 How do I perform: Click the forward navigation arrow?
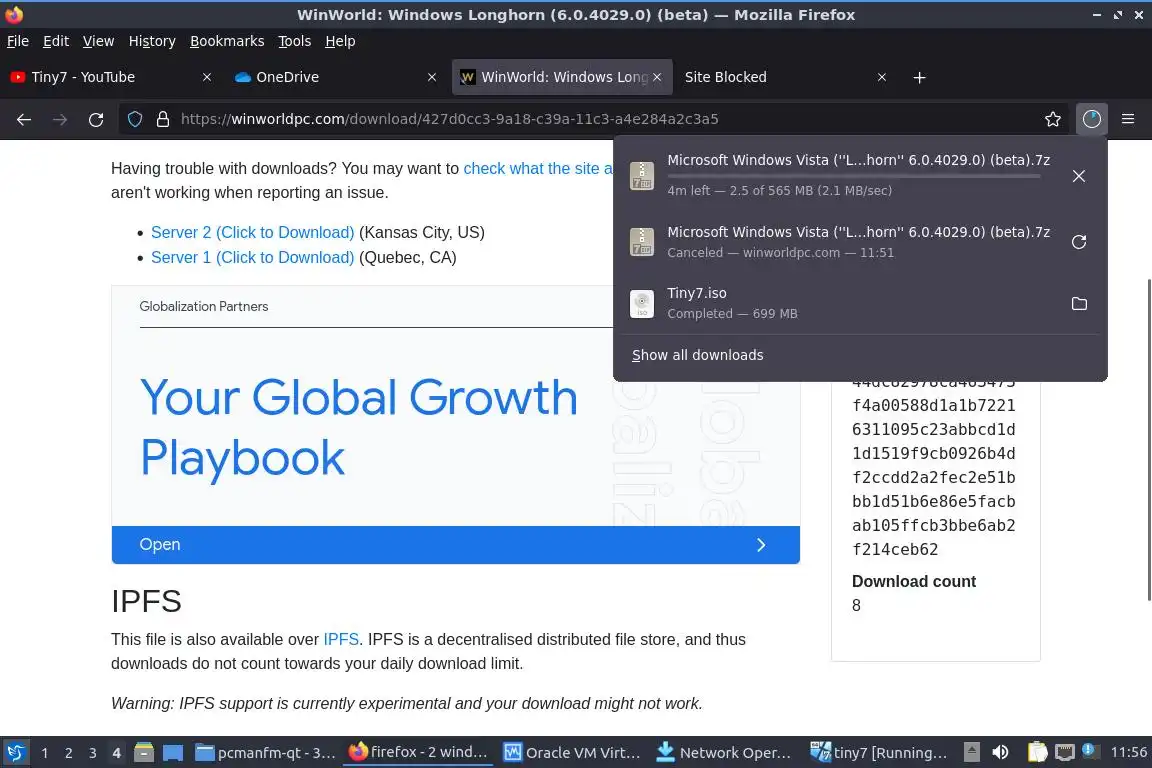point(60,119)
